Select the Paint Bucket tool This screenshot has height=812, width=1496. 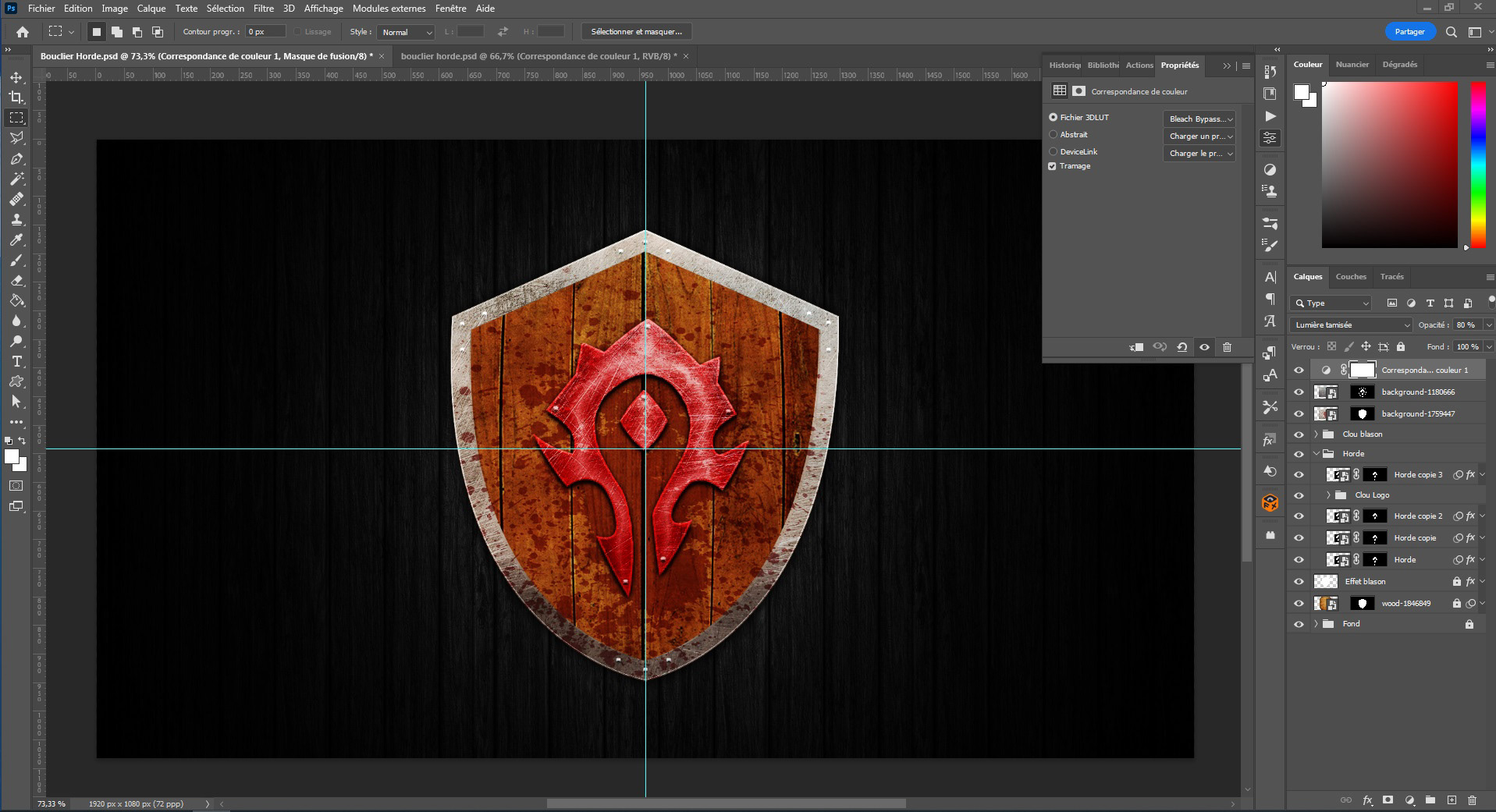(16, 300)
